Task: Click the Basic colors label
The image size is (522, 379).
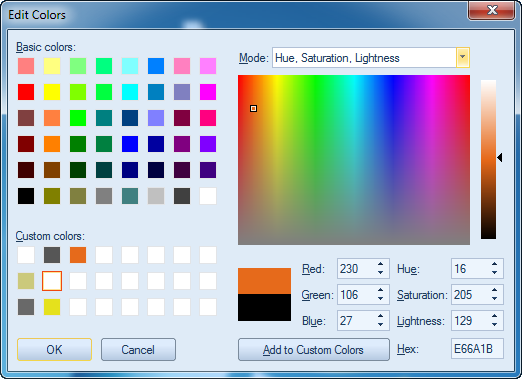Action: pyautogui.click(x=46, y=47)
